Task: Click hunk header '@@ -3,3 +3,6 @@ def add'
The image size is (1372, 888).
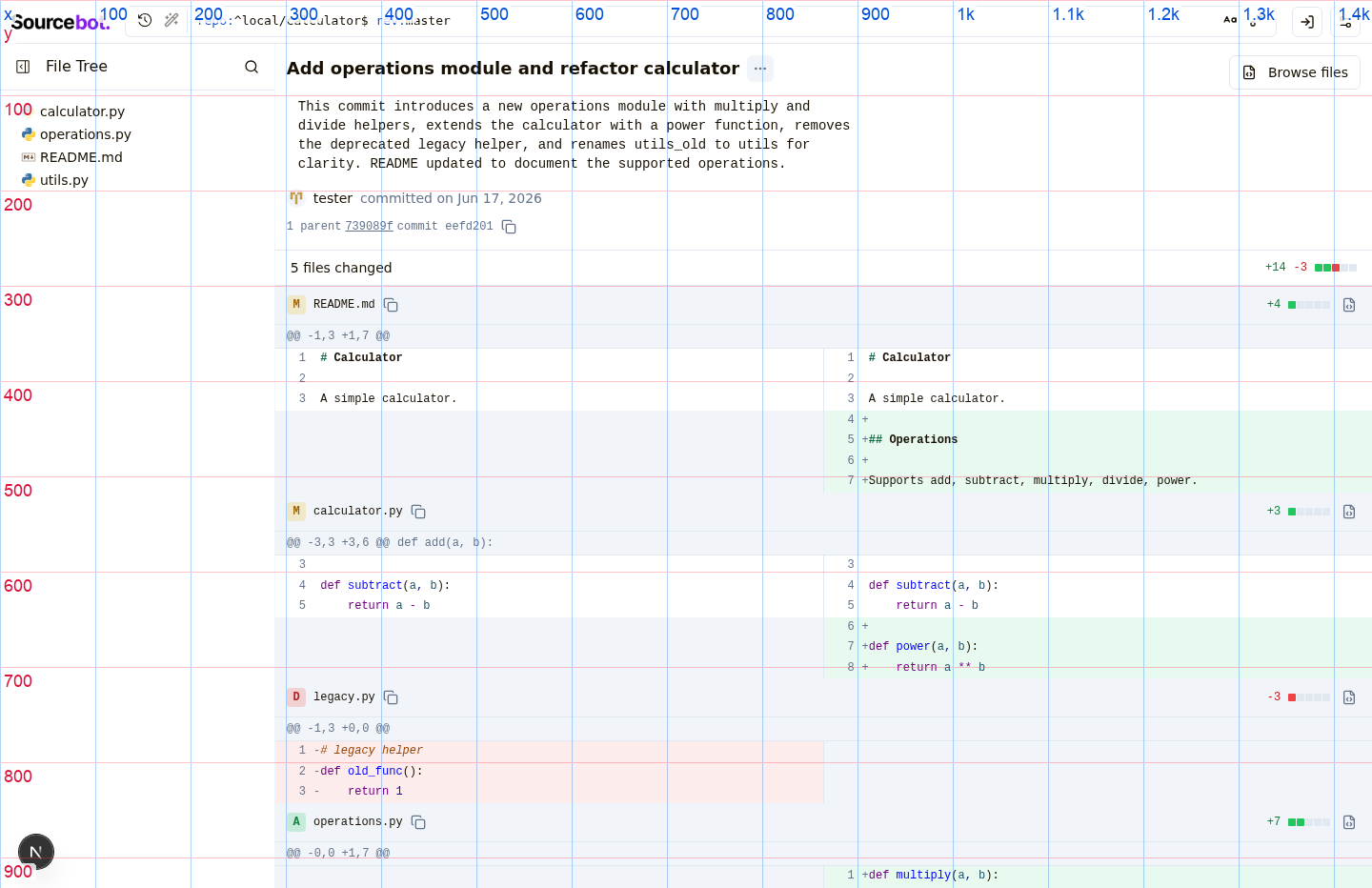Action: 390,543
